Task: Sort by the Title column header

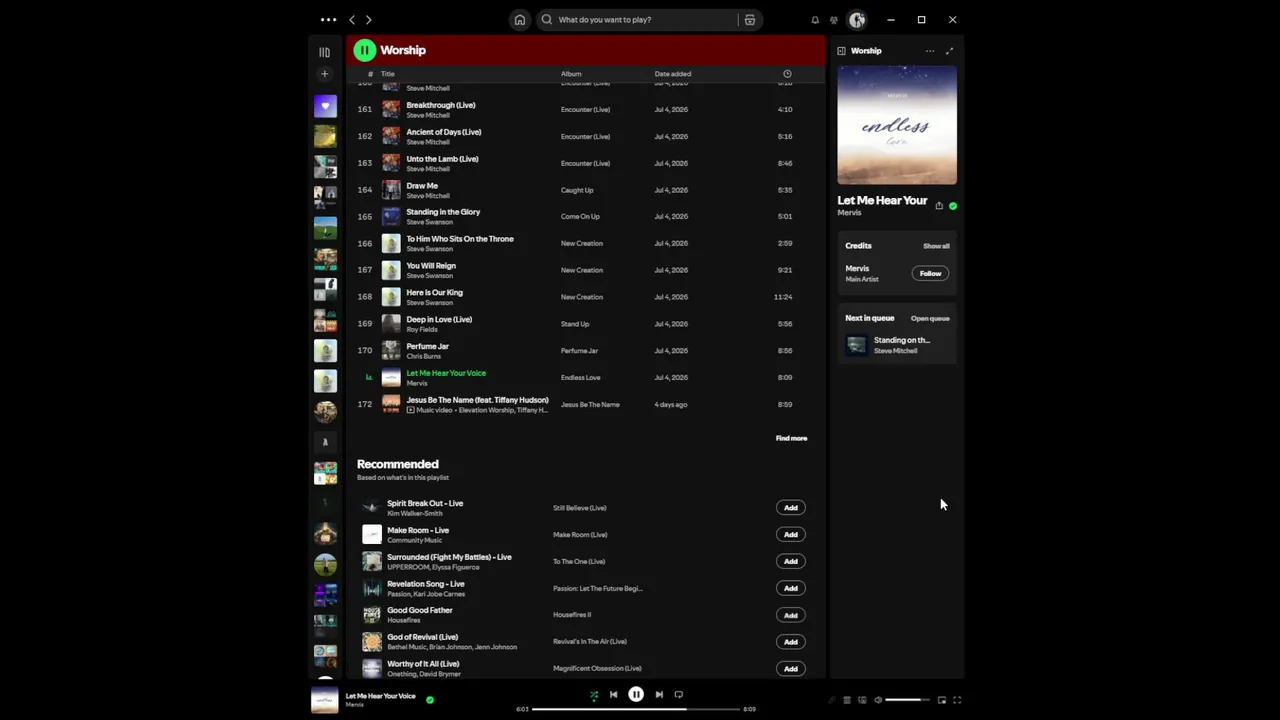Action: 388,74
